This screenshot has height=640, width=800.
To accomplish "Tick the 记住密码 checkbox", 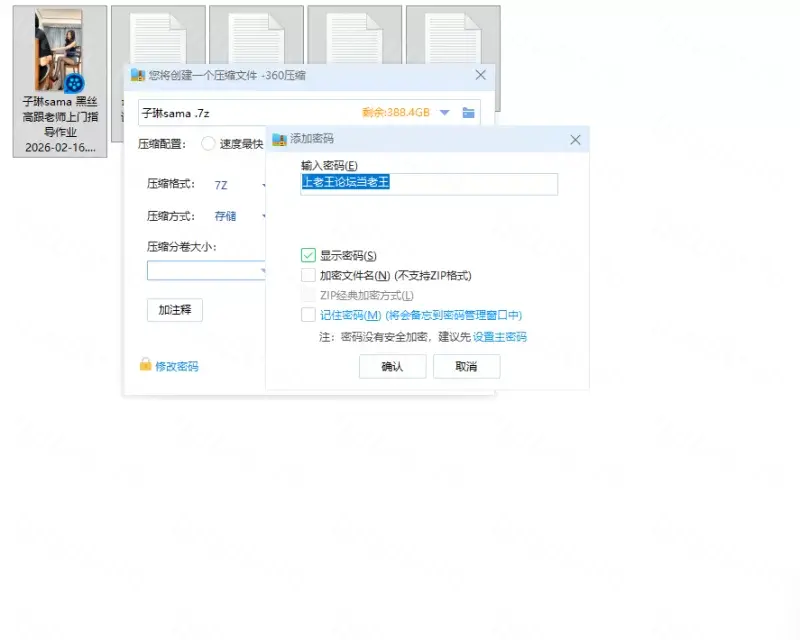I will pos(308,315).
